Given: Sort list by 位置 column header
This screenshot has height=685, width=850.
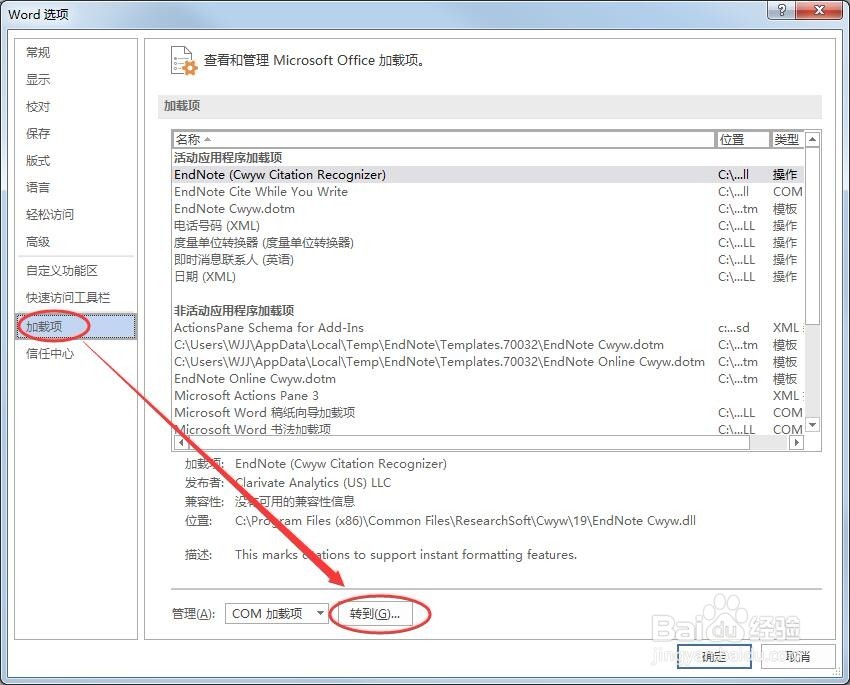Looking at the screenshot, I should [x=743, y=139].
